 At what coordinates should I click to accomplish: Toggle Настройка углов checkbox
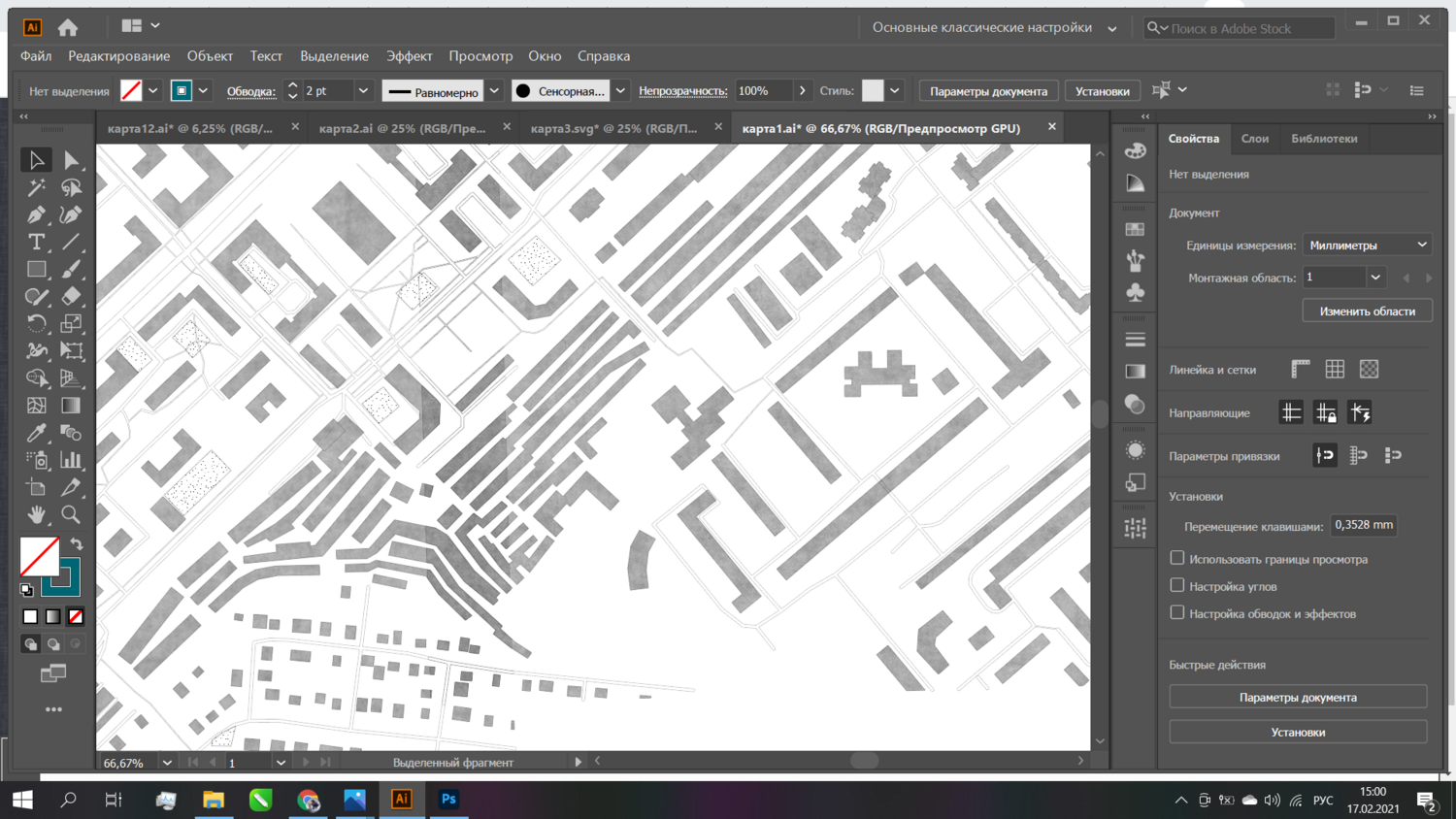pyautogui.click(x=1177, y=585)
